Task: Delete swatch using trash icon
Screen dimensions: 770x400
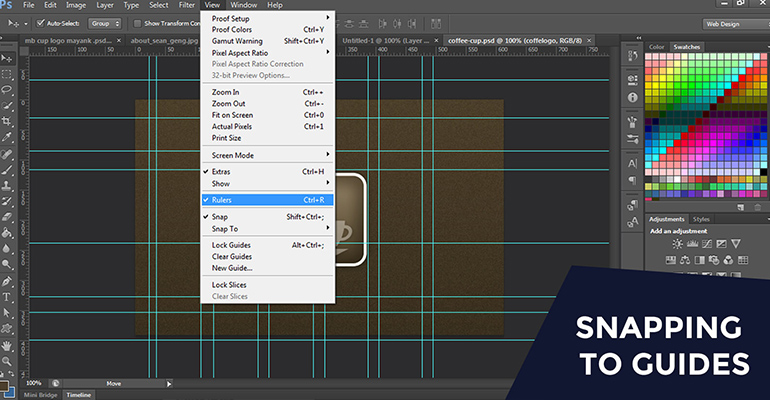Action: pyautogui.click(x=758, y=208)
